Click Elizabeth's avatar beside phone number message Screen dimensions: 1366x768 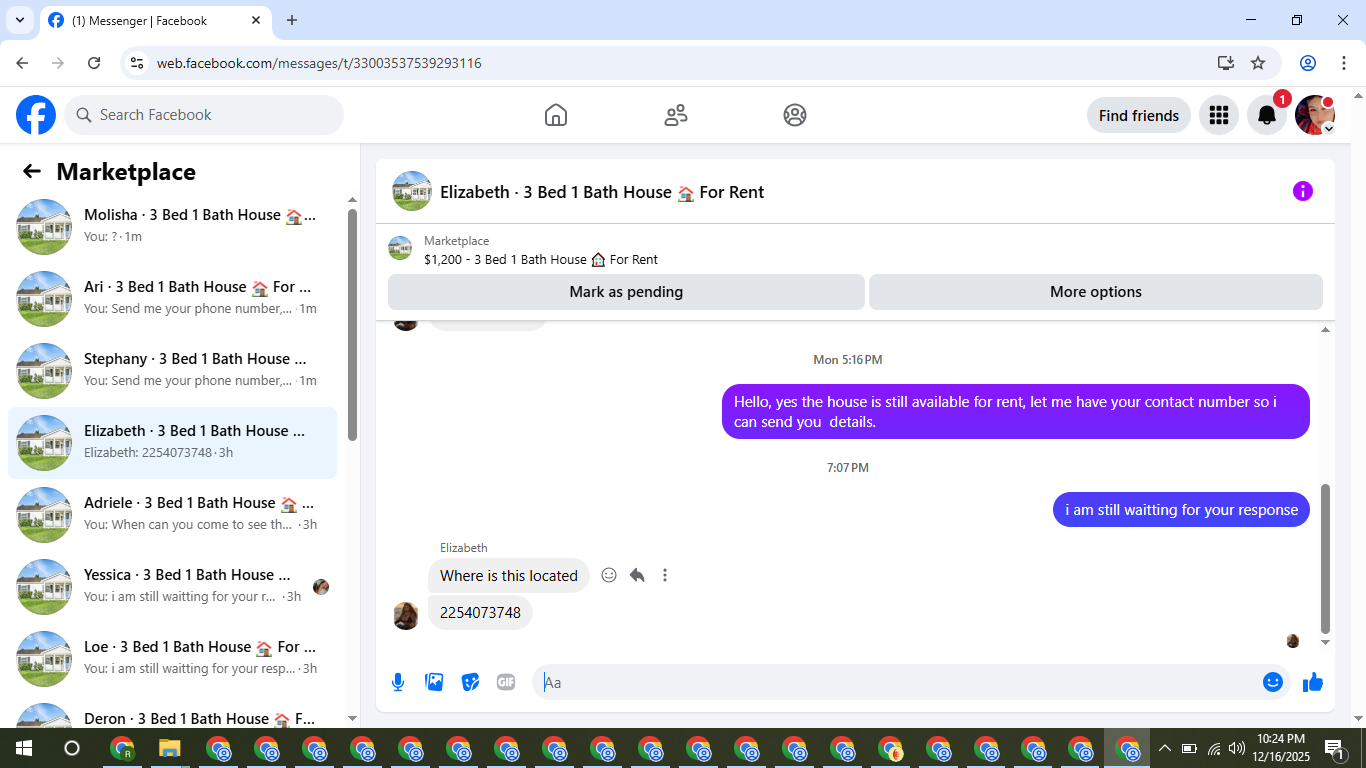click(x=406, y=615)
